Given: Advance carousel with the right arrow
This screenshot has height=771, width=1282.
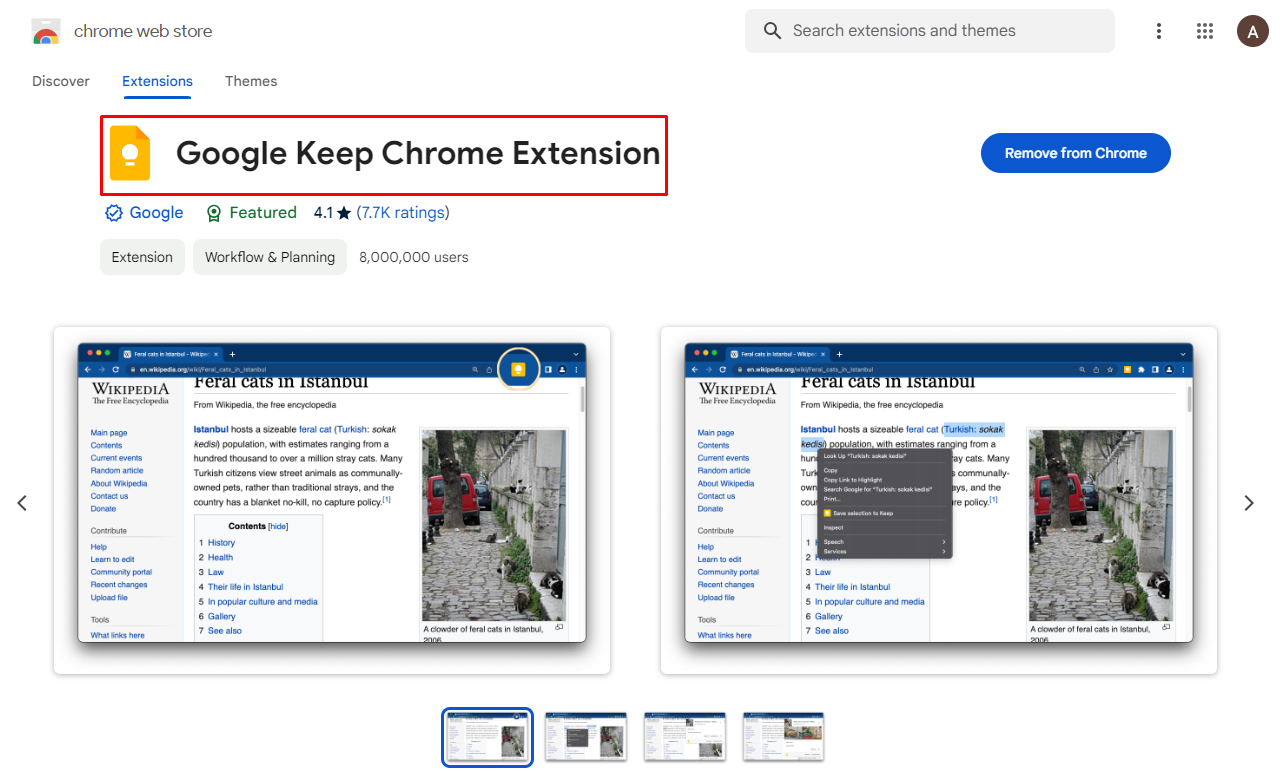Looking at the screenshot, I should coord(1249,502).
